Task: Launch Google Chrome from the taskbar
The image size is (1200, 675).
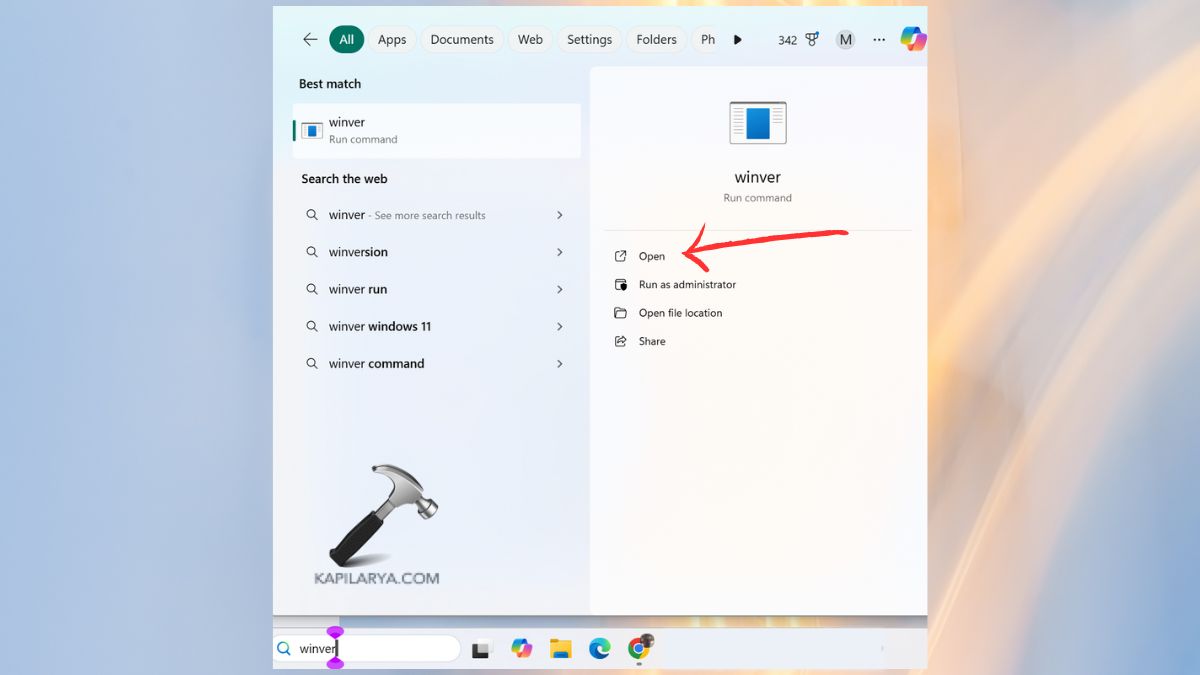Action: pyautogui.click(x=639, y=649)
